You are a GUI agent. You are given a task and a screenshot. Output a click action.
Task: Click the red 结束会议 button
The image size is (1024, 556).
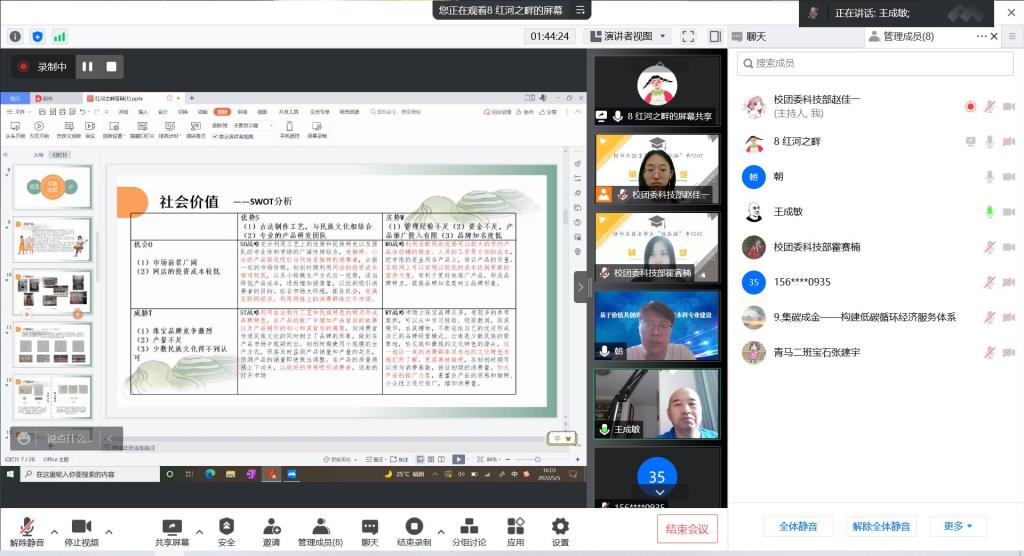[x=686, y=529]
